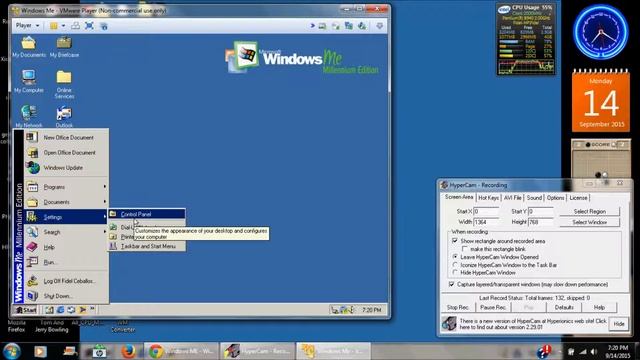Open Help from the Start menu
Viewport: 640px width, 360px height.
tap(66, 247)
